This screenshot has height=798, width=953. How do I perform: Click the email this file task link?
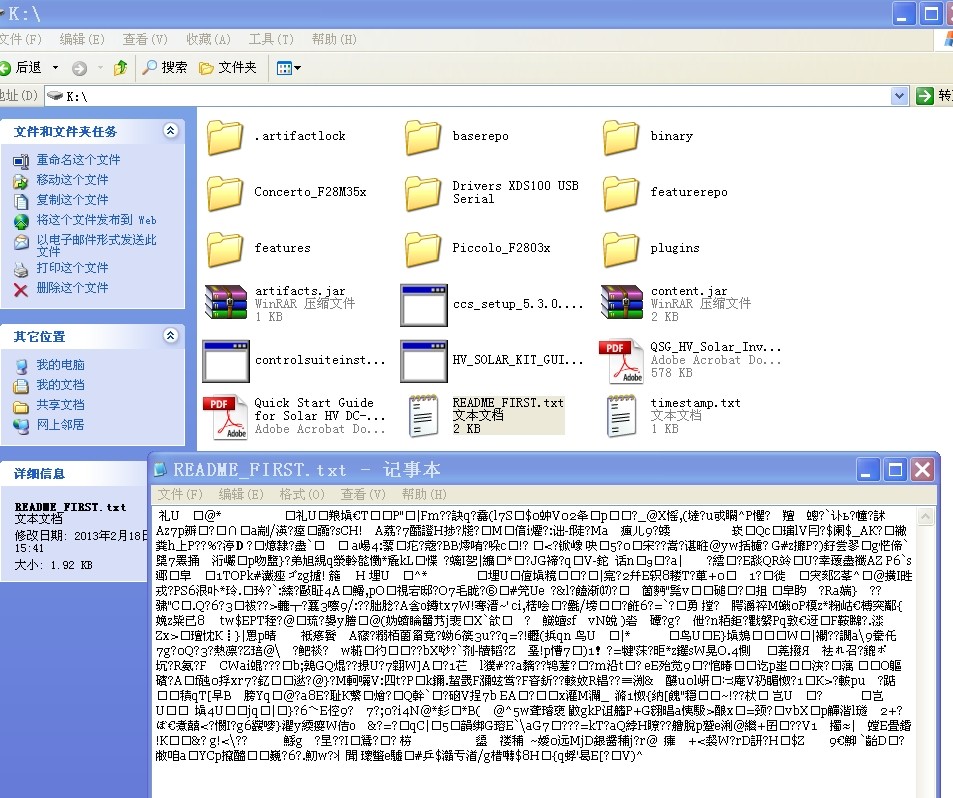[97, 245]
